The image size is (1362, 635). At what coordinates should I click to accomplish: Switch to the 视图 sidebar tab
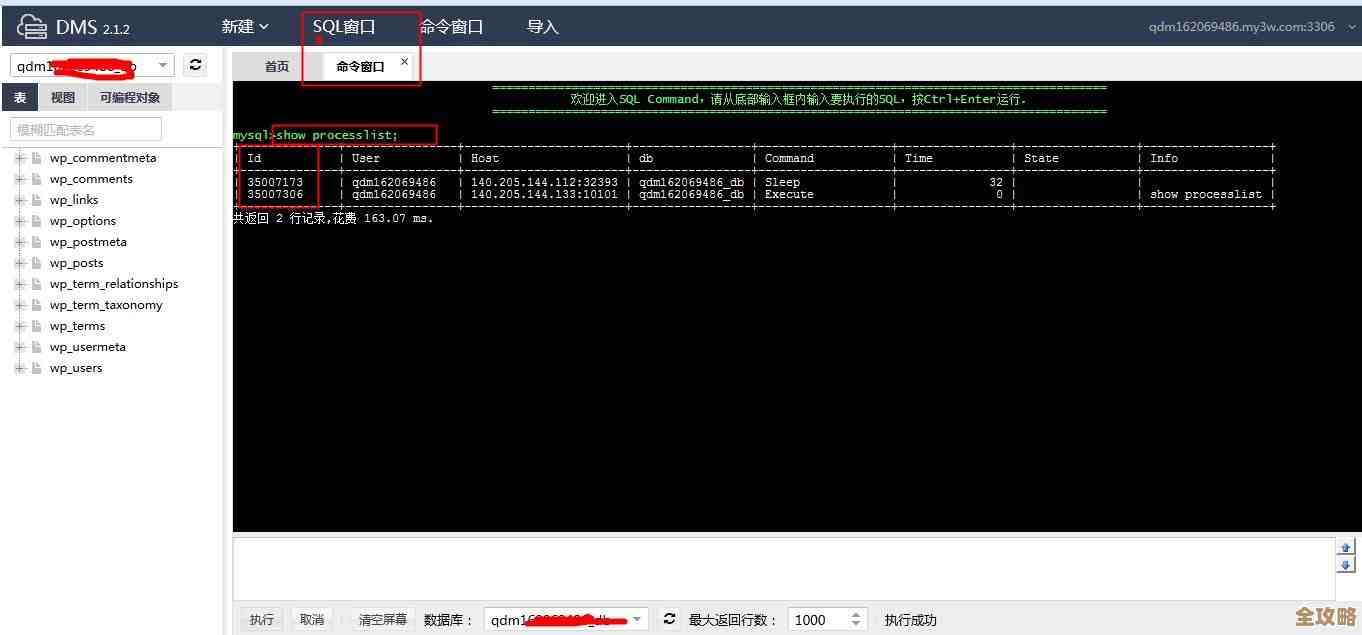pos(62,96)
